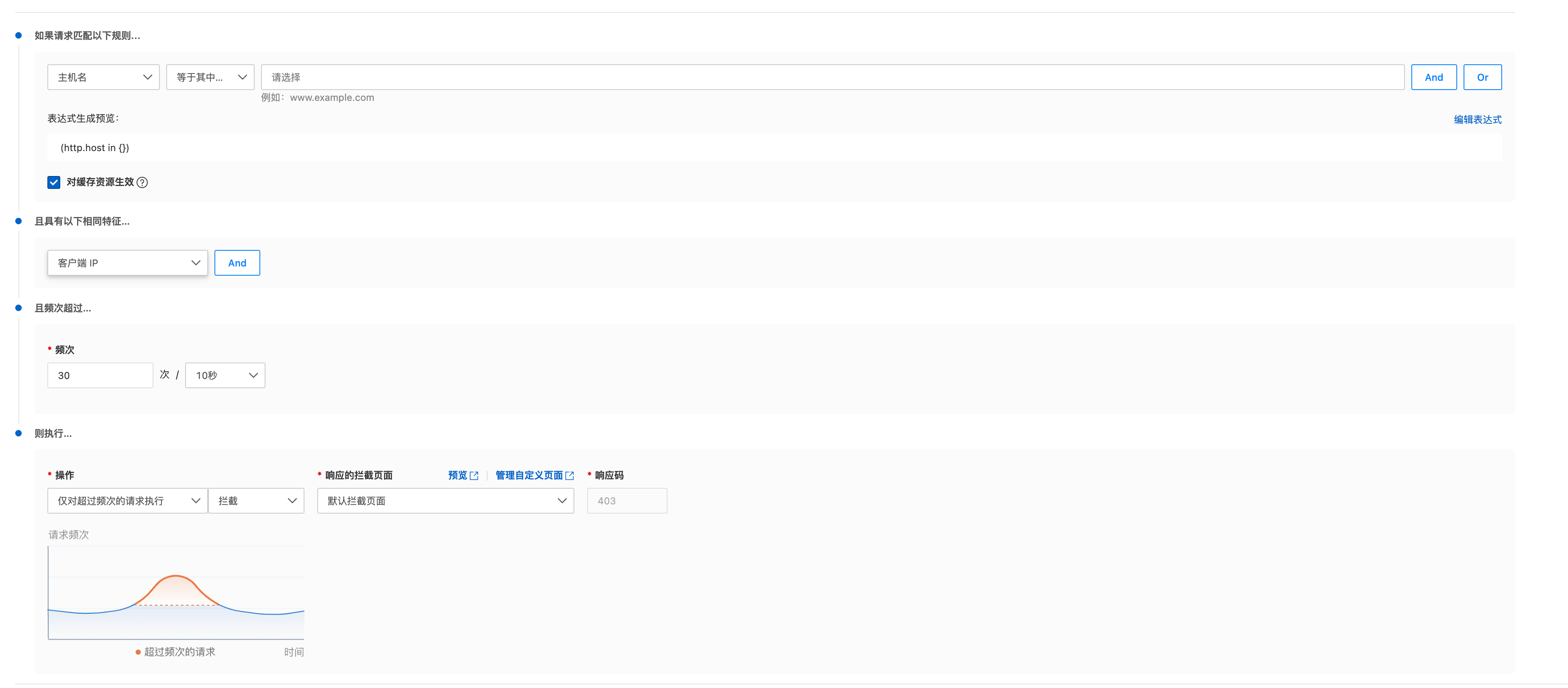
Task: Expand the 拦截 action type dropdown
Action: pyautogui.click(x=256, y=500)
